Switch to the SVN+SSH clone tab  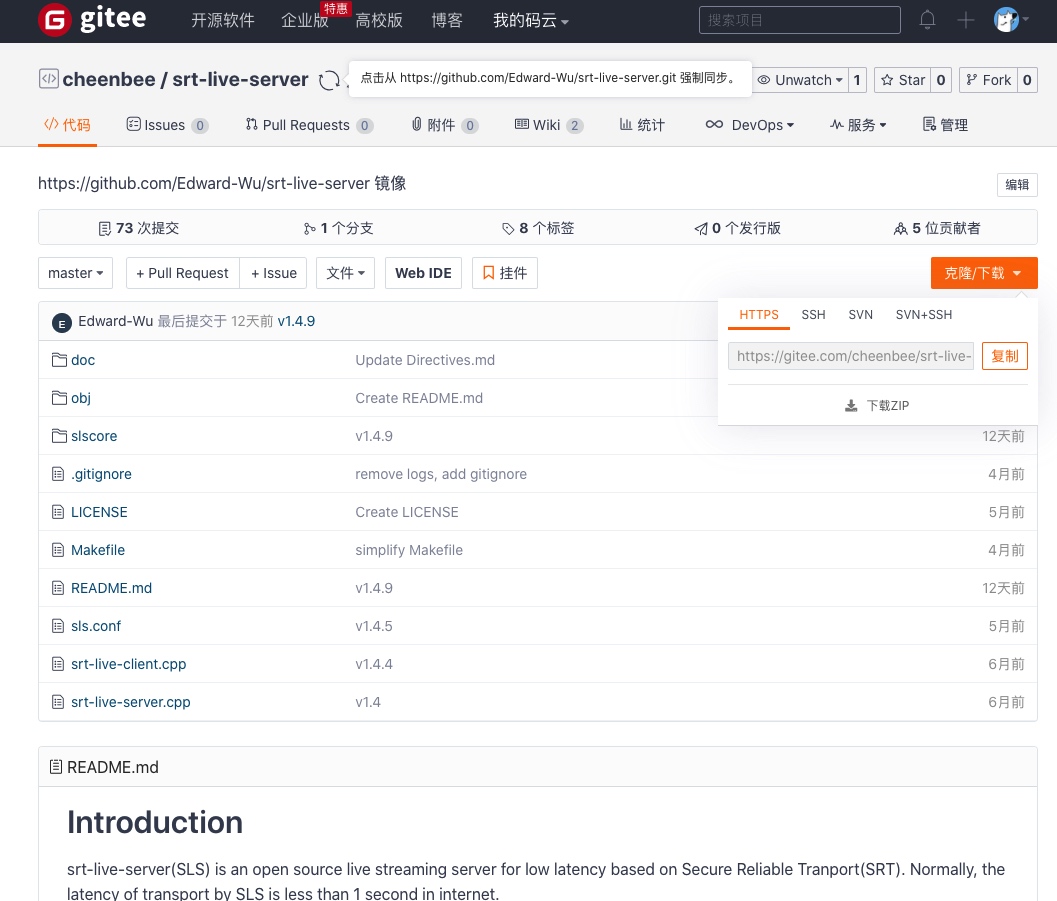click(x=924, y=315)
